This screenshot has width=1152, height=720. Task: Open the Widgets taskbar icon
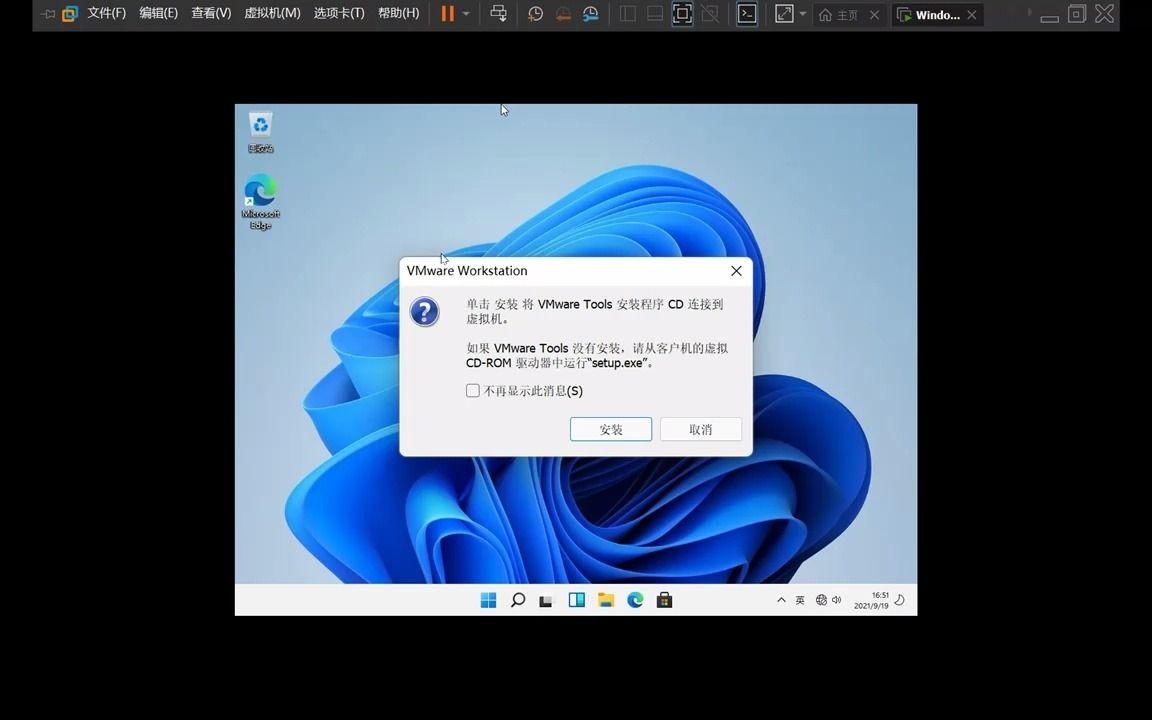click(x=577, y=600)
